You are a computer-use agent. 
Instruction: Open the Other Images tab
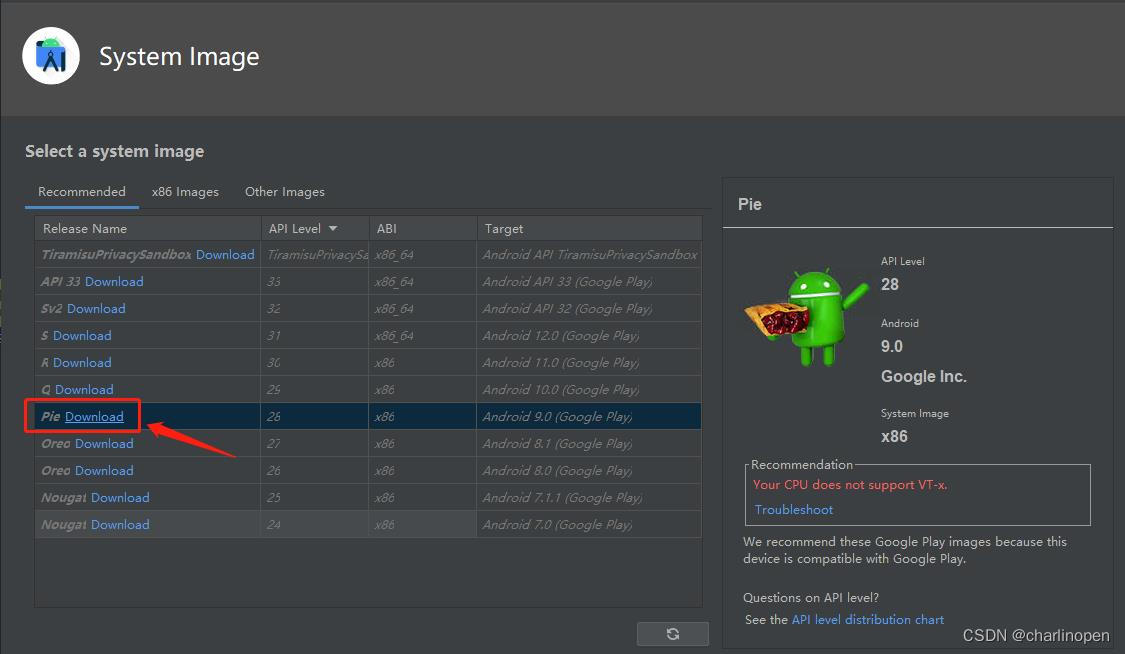(284, 192)
